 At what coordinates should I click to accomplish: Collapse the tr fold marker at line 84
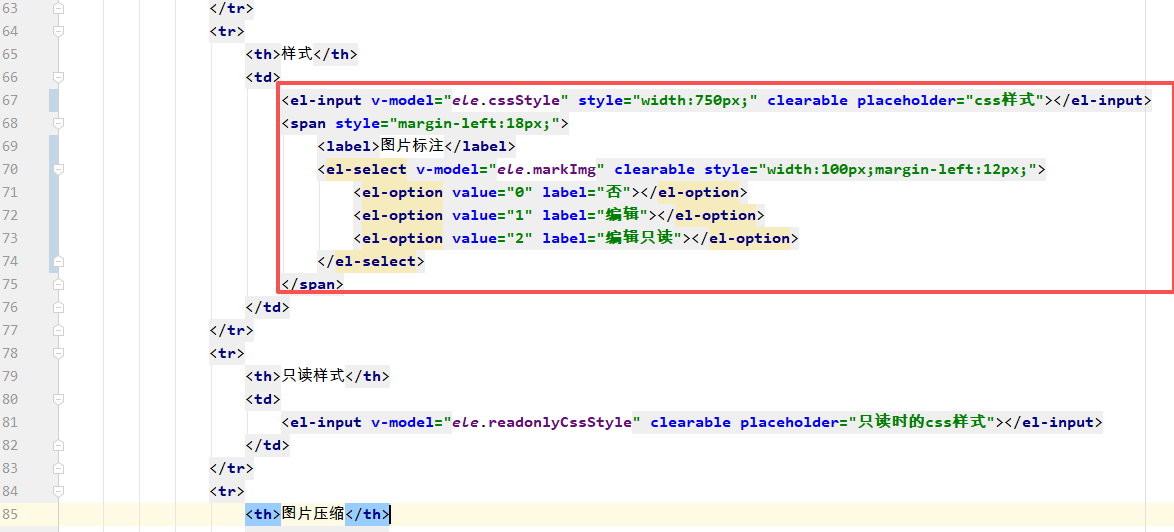[x=57, y=491]
